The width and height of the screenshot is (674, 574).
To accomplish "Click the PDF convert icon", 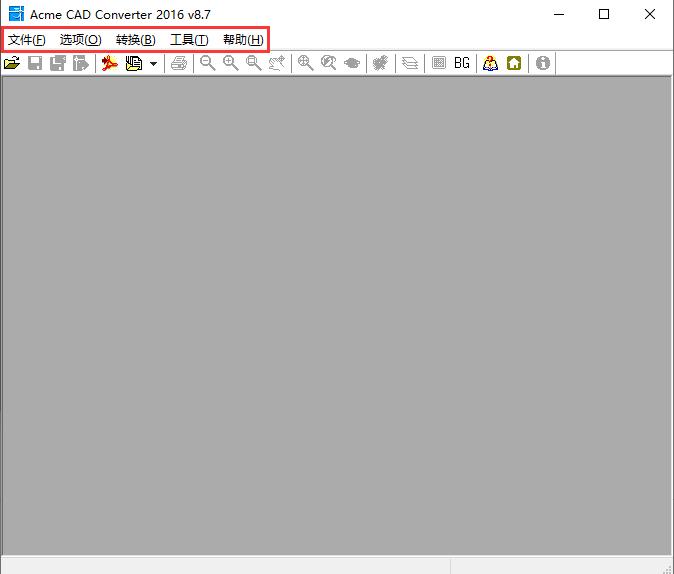I will point(109,63).
